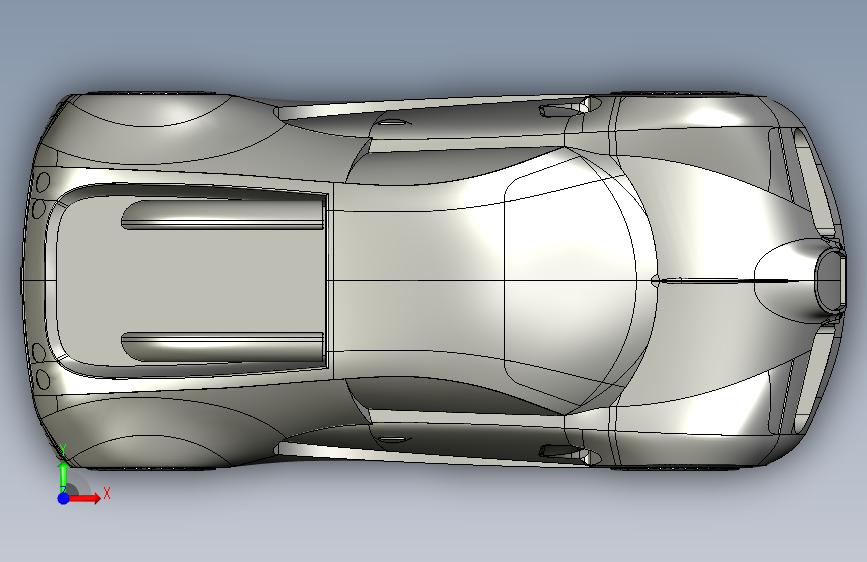Select the oval grille opening at the car's nose

pos(829,280)
